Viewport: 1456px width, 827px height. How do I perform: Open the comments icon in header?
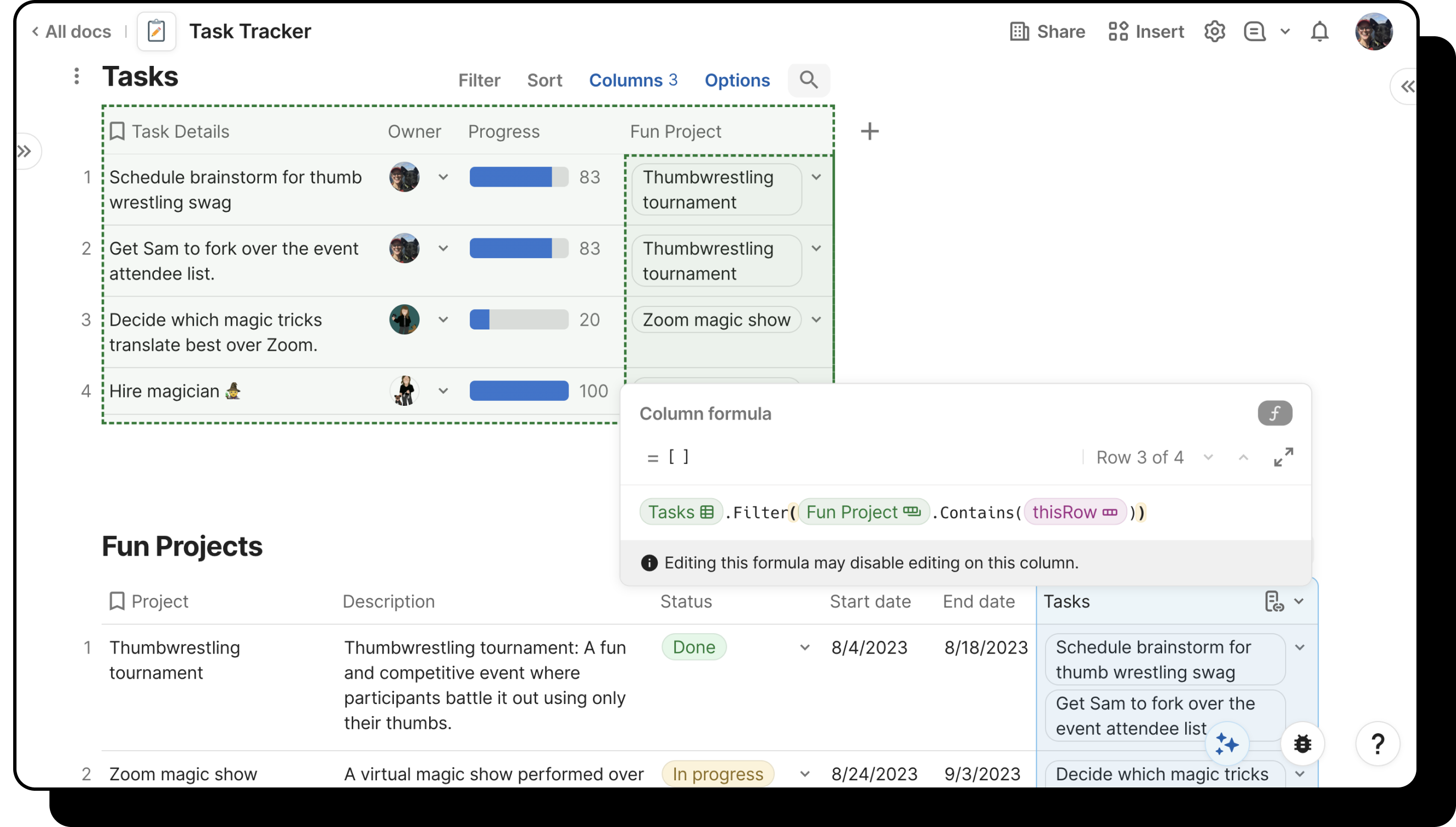point(1254,31)
